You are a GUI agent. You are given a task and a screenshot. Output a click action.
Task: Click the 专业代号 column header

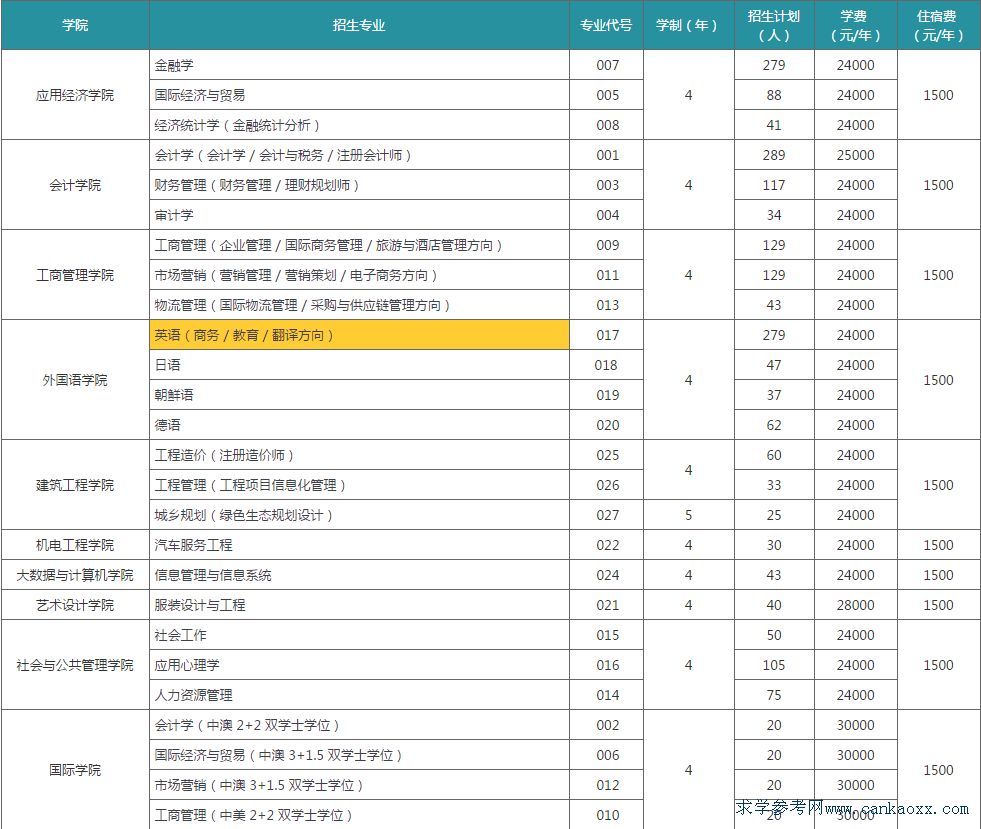coord(605,26)
